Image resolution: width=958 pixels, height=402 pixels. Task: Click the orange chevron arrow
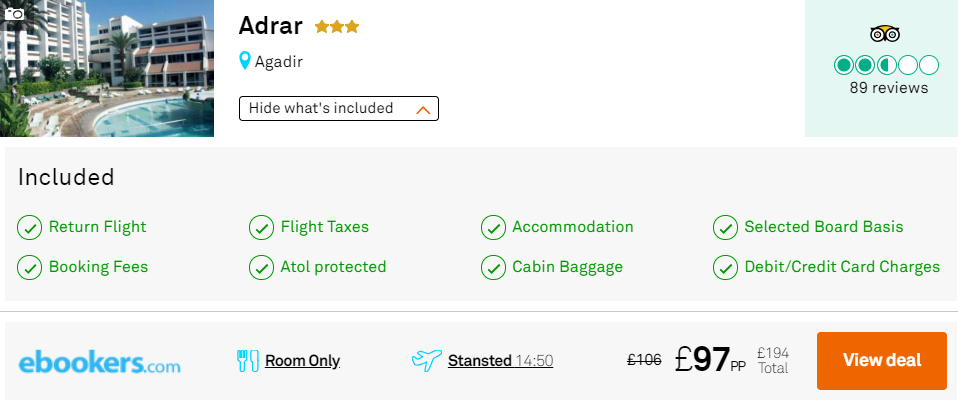pyautogui.click(x=423, y=110)
